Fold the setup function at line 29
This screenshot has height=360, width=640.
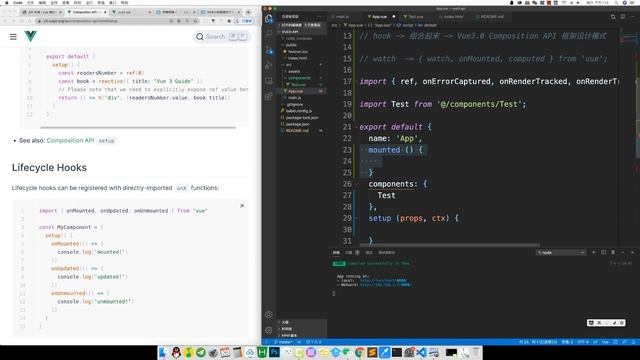(x=356, y=218)
